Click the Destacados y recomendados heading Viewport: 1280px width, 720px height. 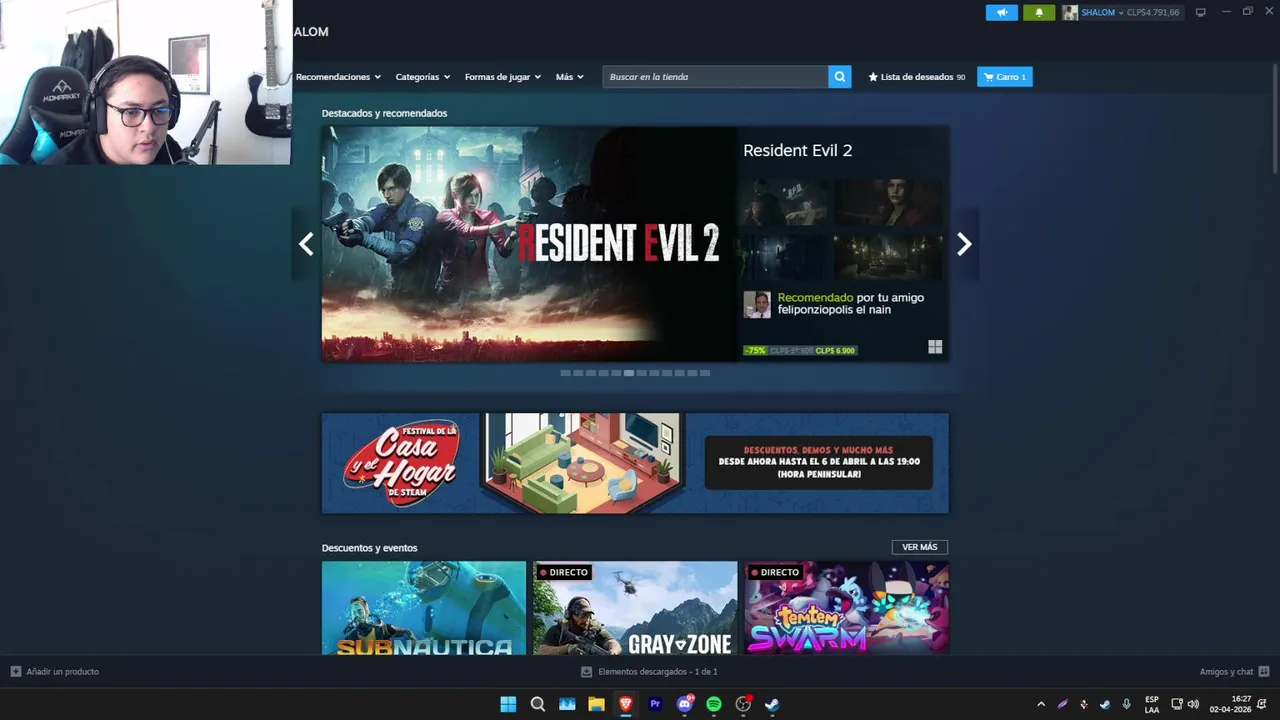click(384, 113)
